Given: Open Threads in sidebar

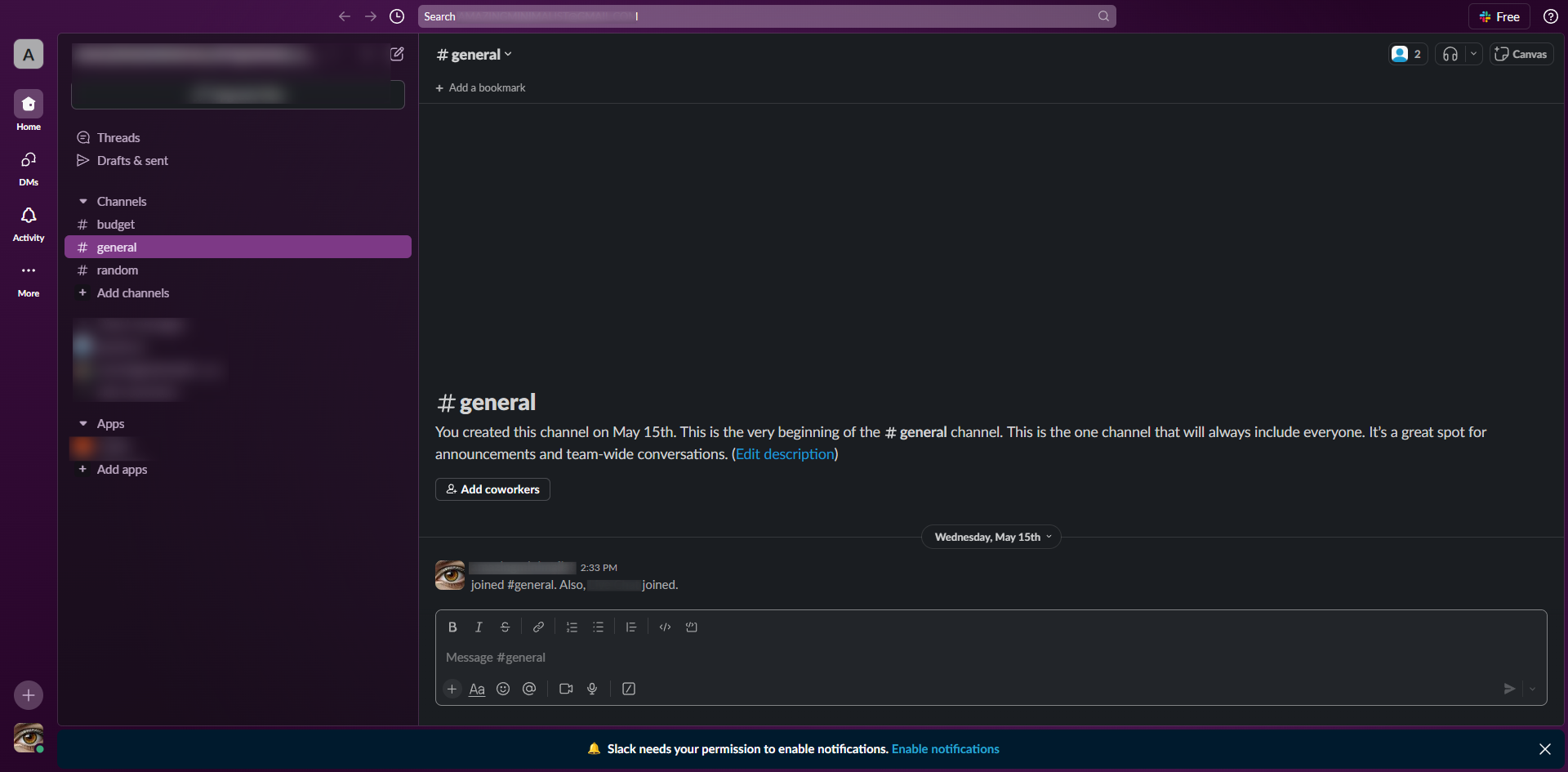Looking at the screenshot, I should coord(238,138).
